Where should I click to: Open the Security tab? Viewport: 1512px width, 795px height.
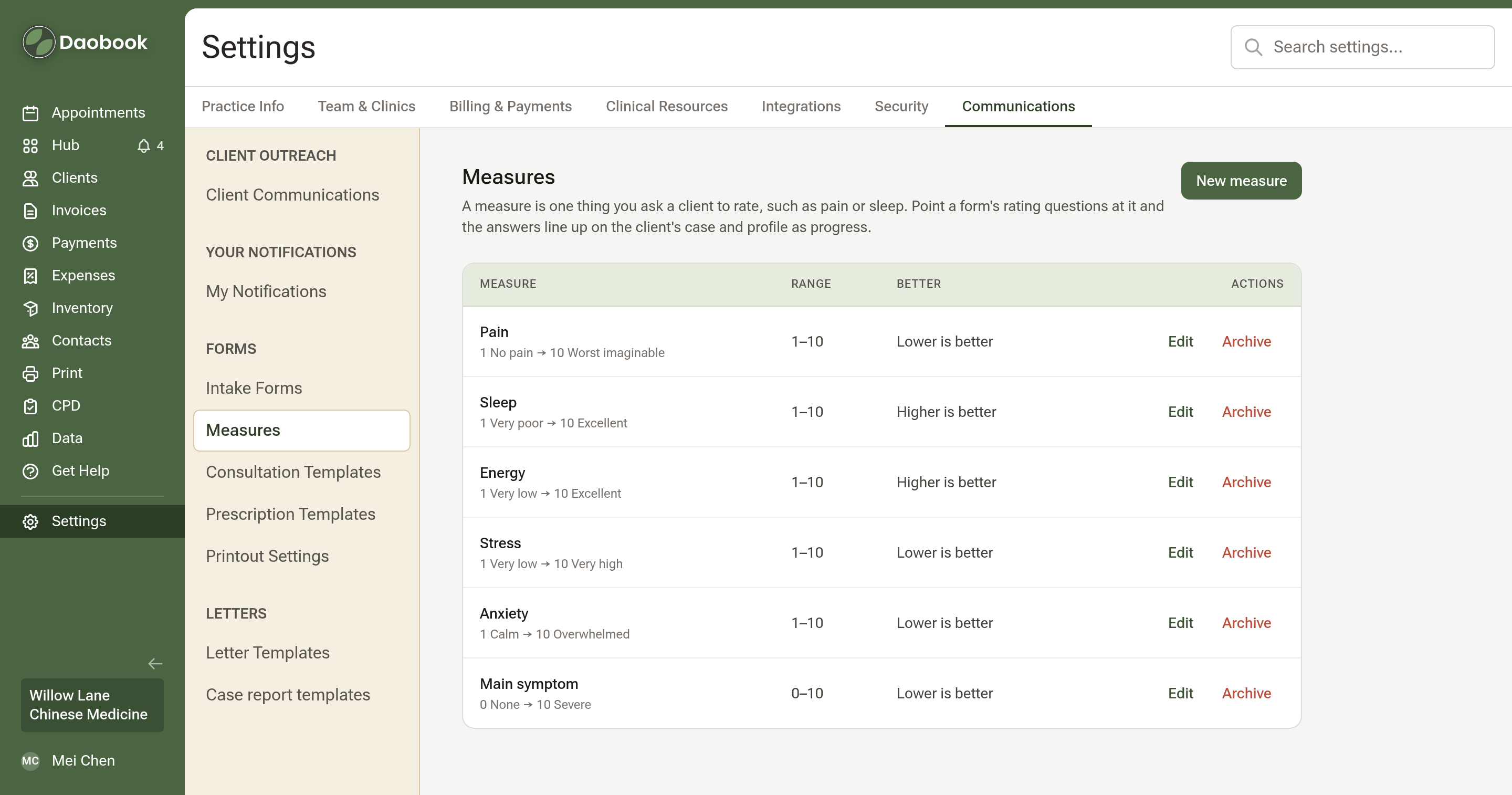point(901,106)
